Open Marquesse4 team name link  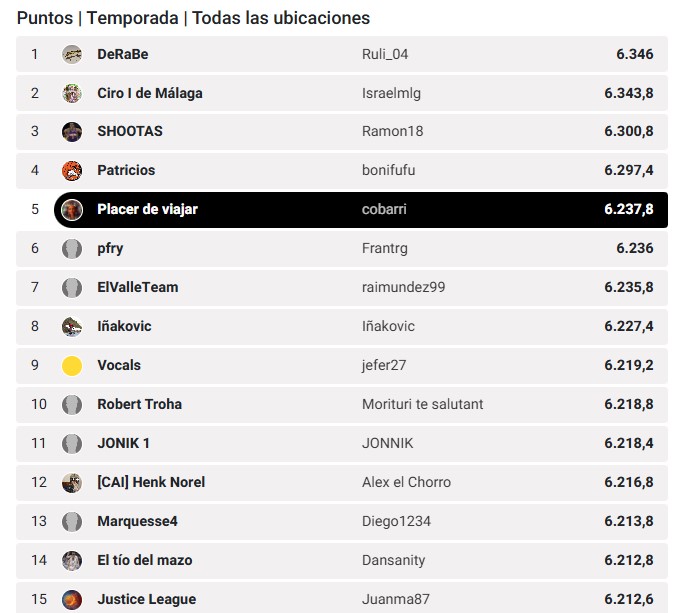click(137, 521)
